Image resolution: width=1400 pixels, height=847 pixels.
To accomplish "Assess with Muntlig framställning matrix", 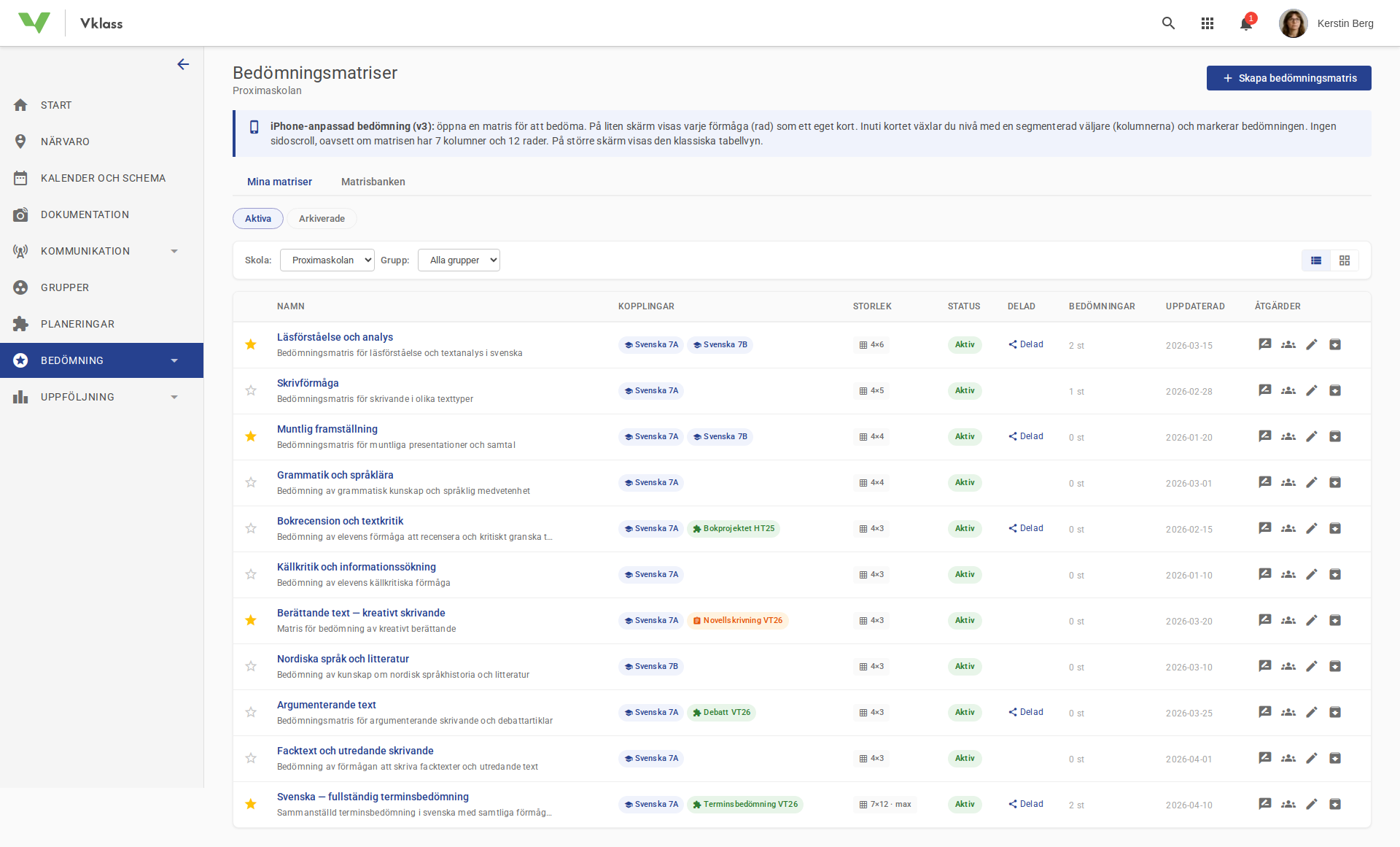I will click(x=1265, y=436).
